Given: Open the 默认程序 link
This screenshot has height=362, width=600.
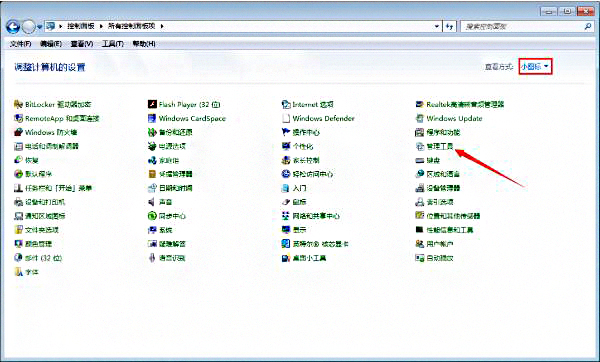Looking at the screenshot, I should coord(38,174).
